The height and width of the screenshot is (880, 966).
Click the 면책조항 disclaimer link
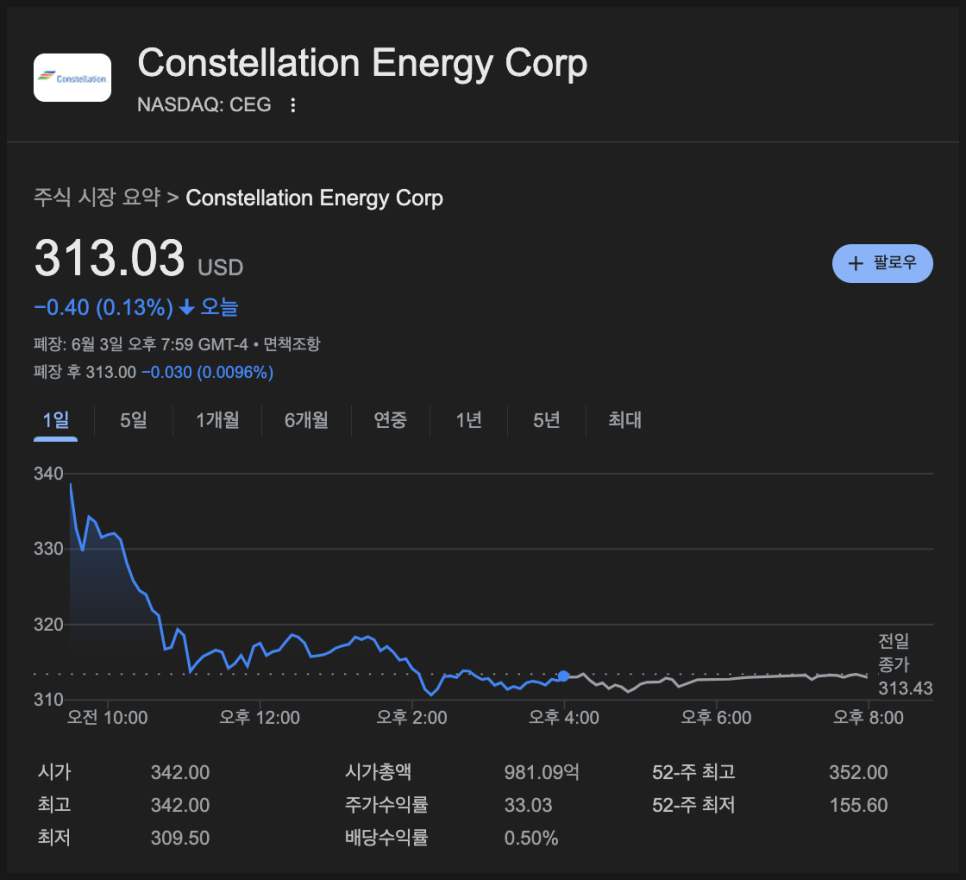pyautogui.click(x=292, y=344)
